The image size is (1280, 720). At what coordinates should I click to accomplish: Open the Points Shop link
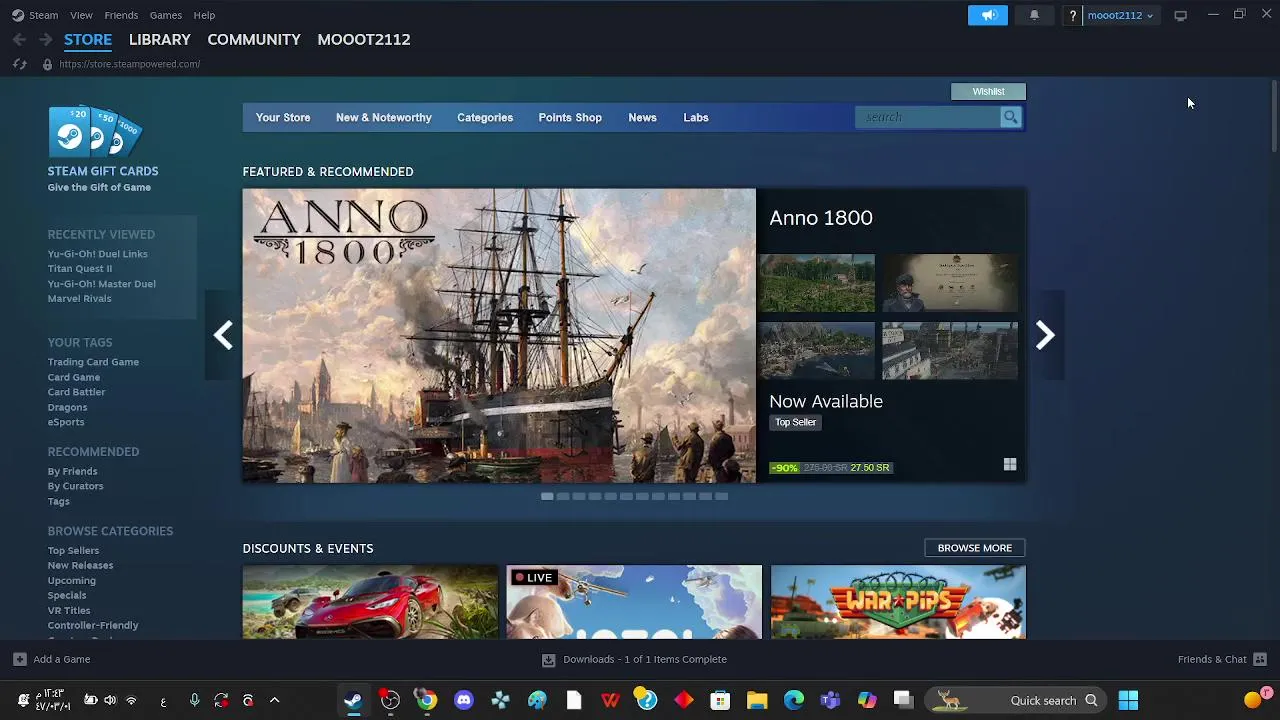pyautogui.click(x=570, y=117)
